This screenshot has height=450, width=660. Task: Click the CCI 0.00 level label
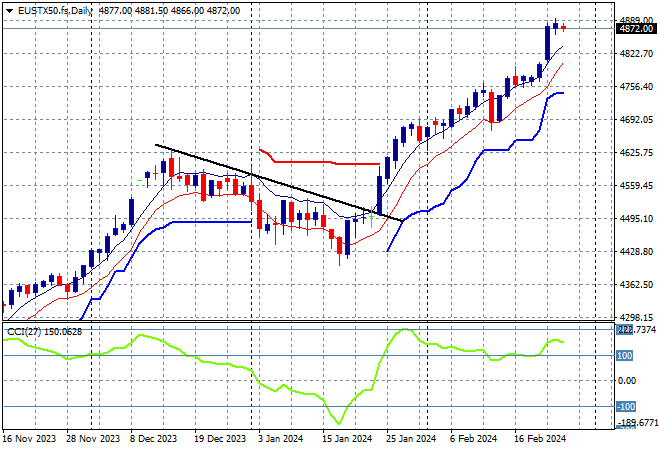click(x=627, y=381)
